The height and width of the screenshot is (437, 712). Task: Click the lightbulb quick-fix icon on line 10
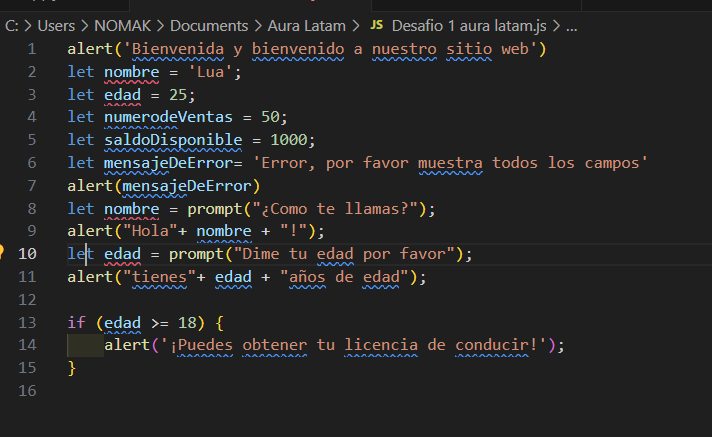pos(1,251)
